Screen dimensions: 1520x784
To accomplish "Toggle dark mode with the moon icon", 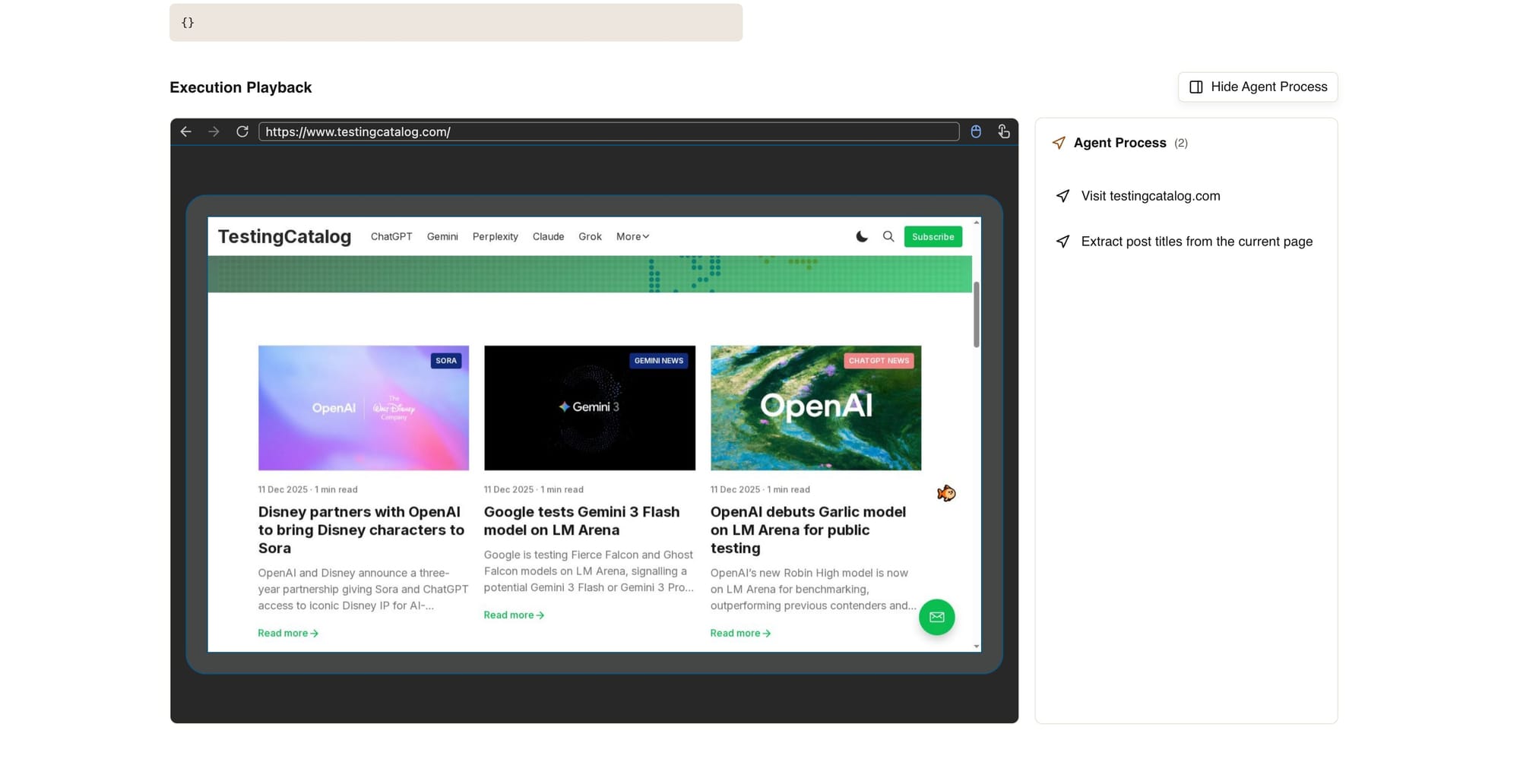I will [x=862, y=236].
